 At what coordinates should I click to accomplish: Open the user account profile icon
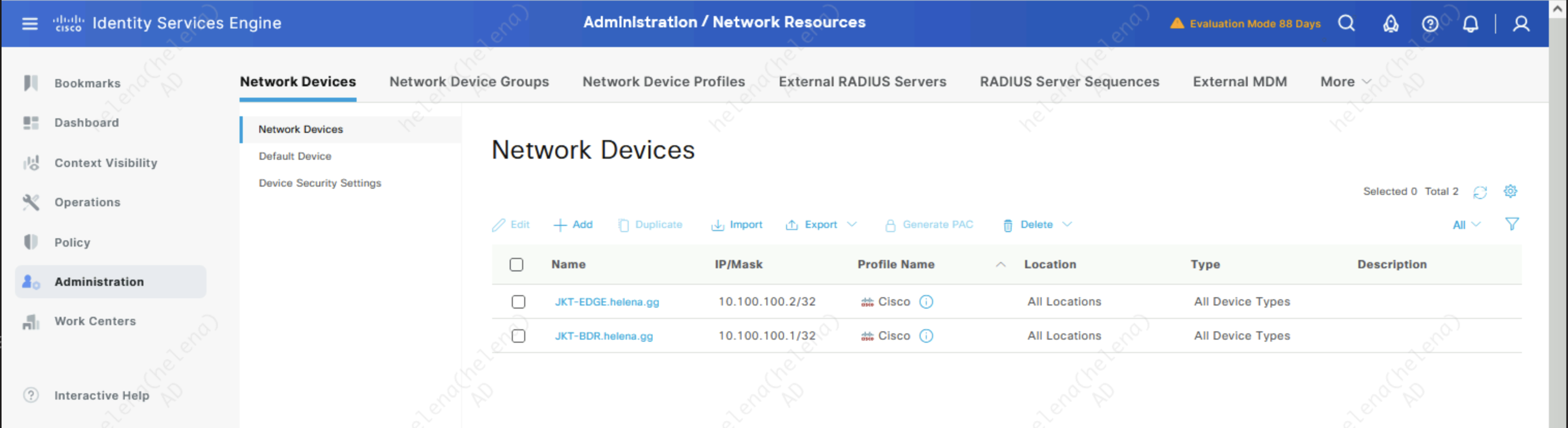click(x=1520, y=24)
